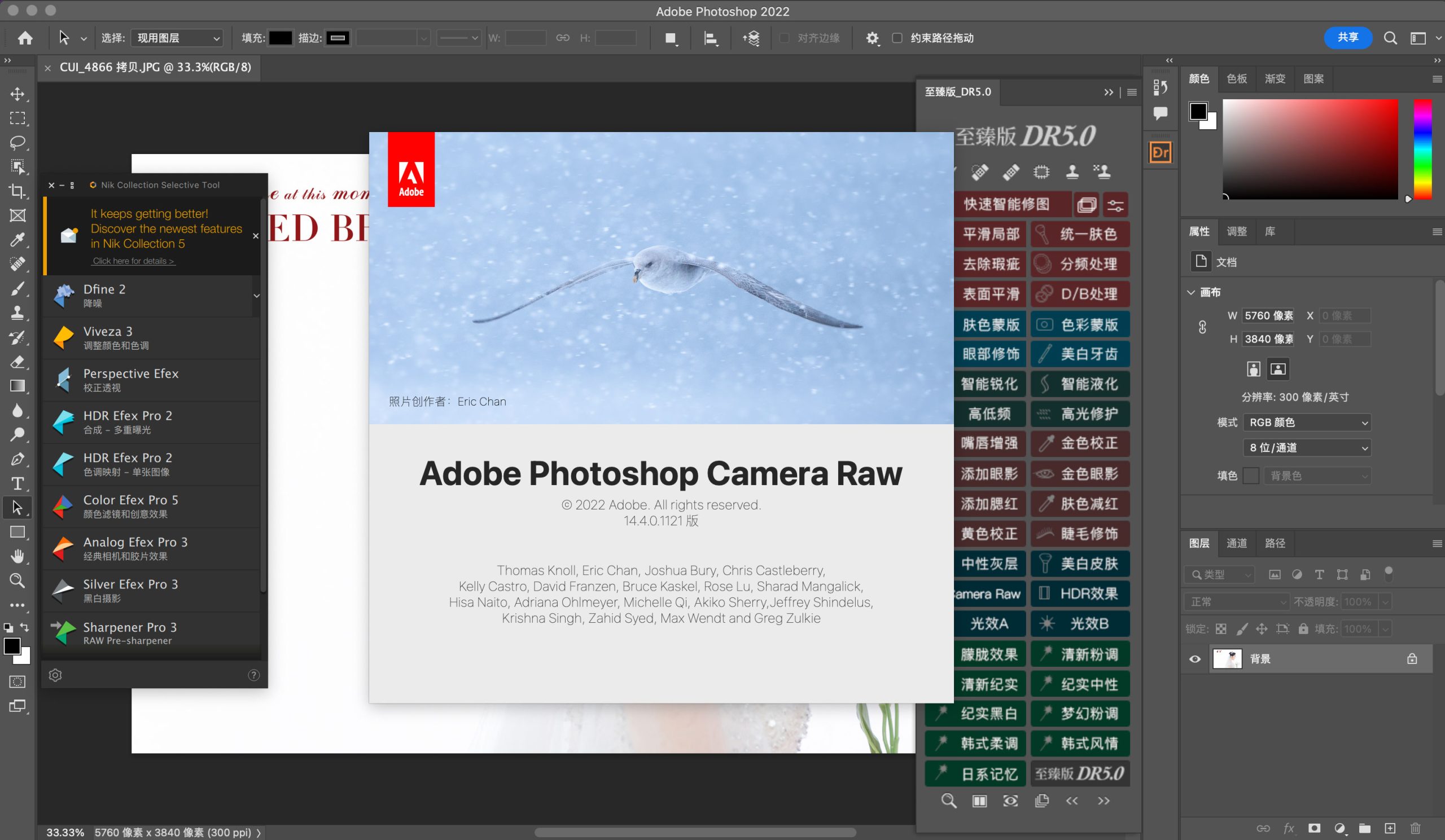The image size is (1445, 840).
Task: Select the Hand tool
Action: (17, 556)
